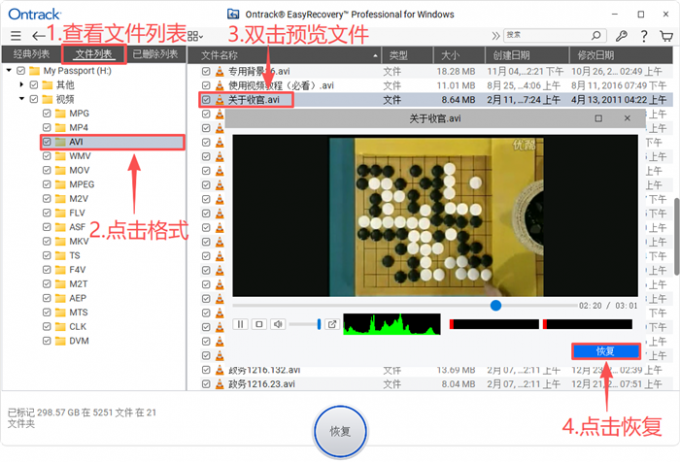Toggle the 视频 folder checkbox
The image size is (680, 462).
[34, 99]
